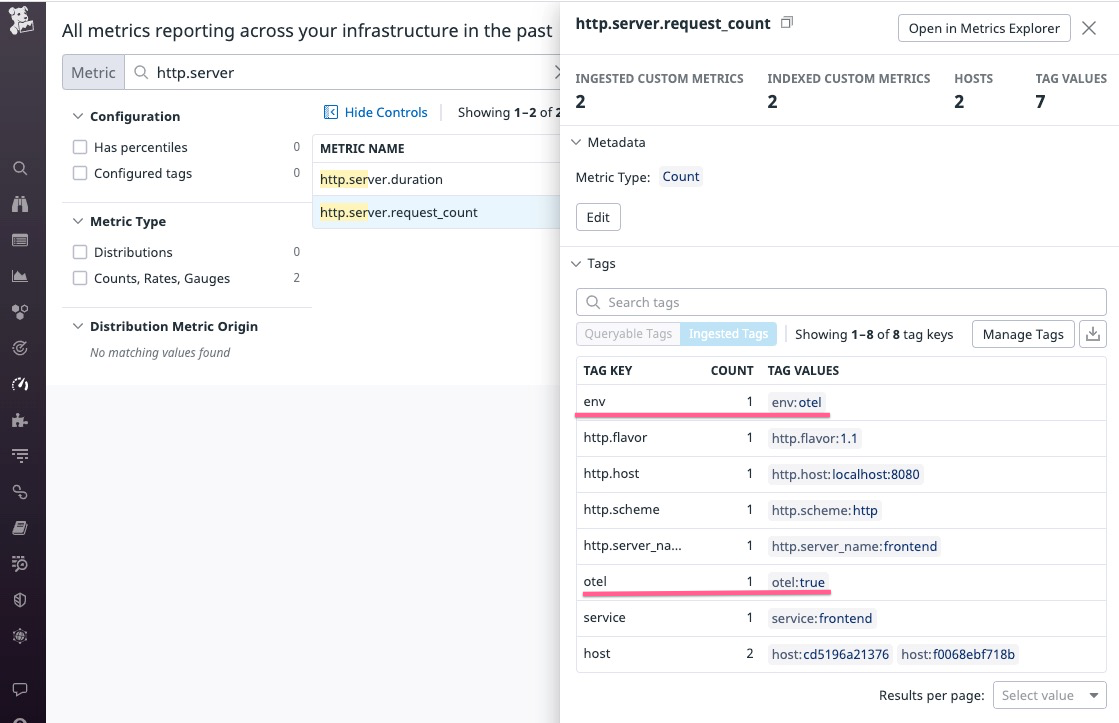Click the binoculars icon in sidebar
1119x723 pixels.
point(20,204)
